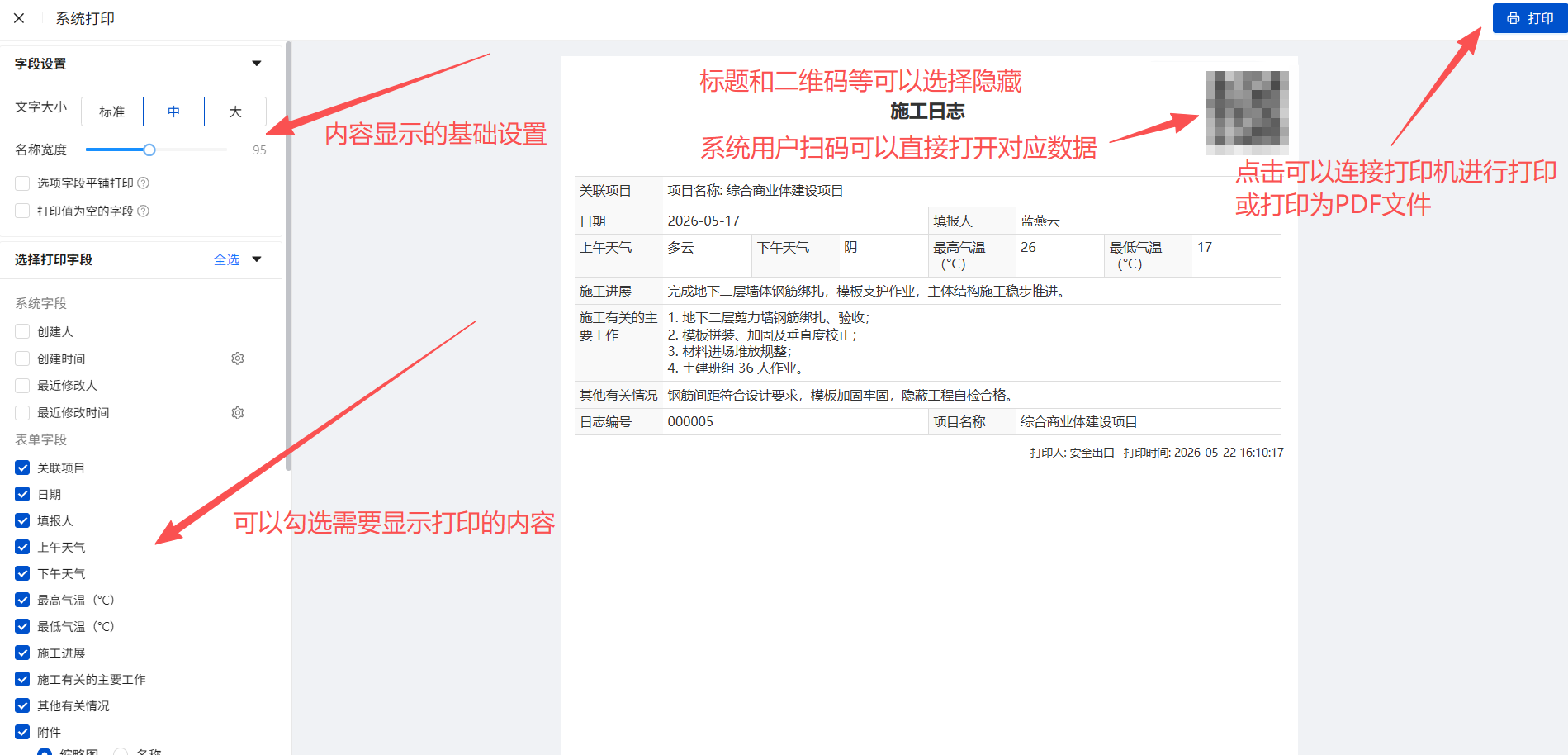The image size is (1568, 755).
Task: Click 最低气温 value 17 in preview
Action: [1205, 248]
